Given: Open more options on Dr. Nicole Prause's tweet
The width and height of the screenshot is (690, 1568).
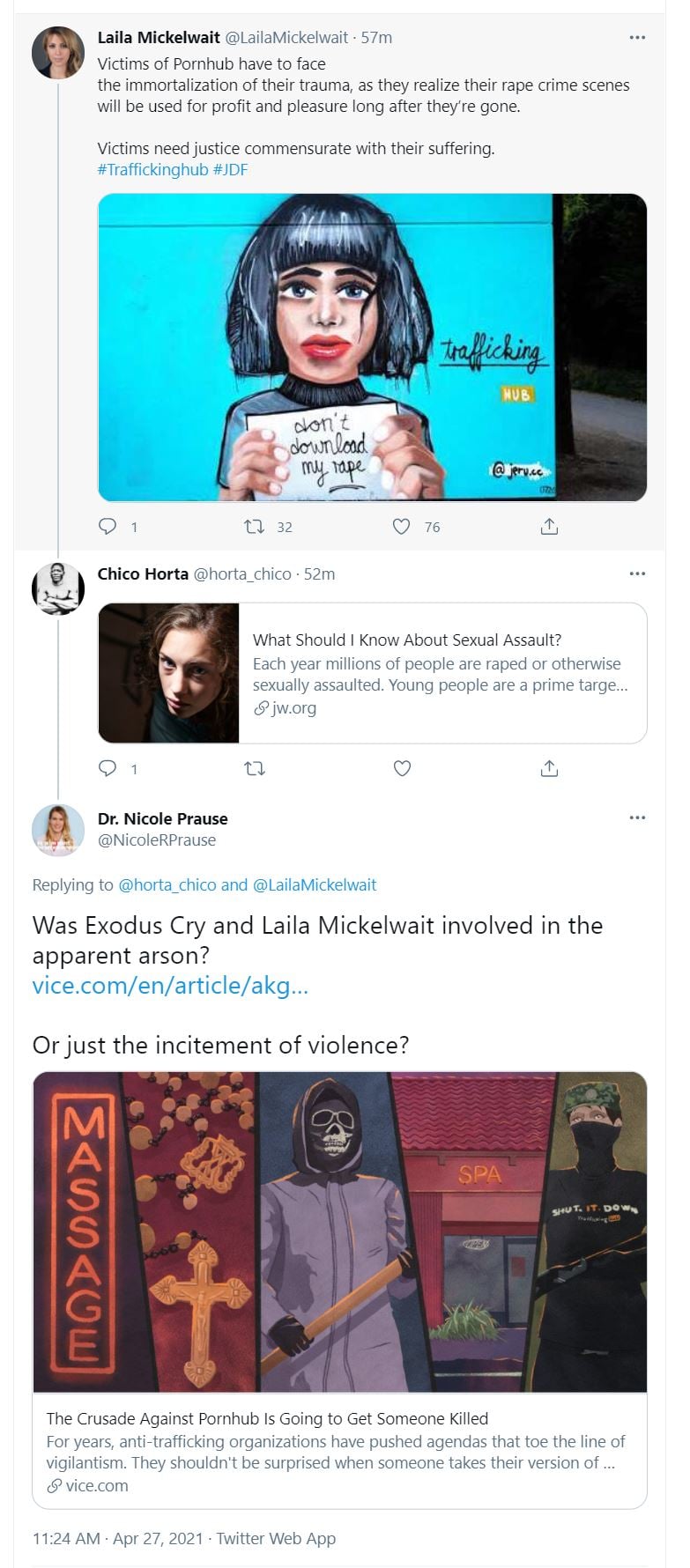Looking at the screenshot, I should click(x=637, y=818).
